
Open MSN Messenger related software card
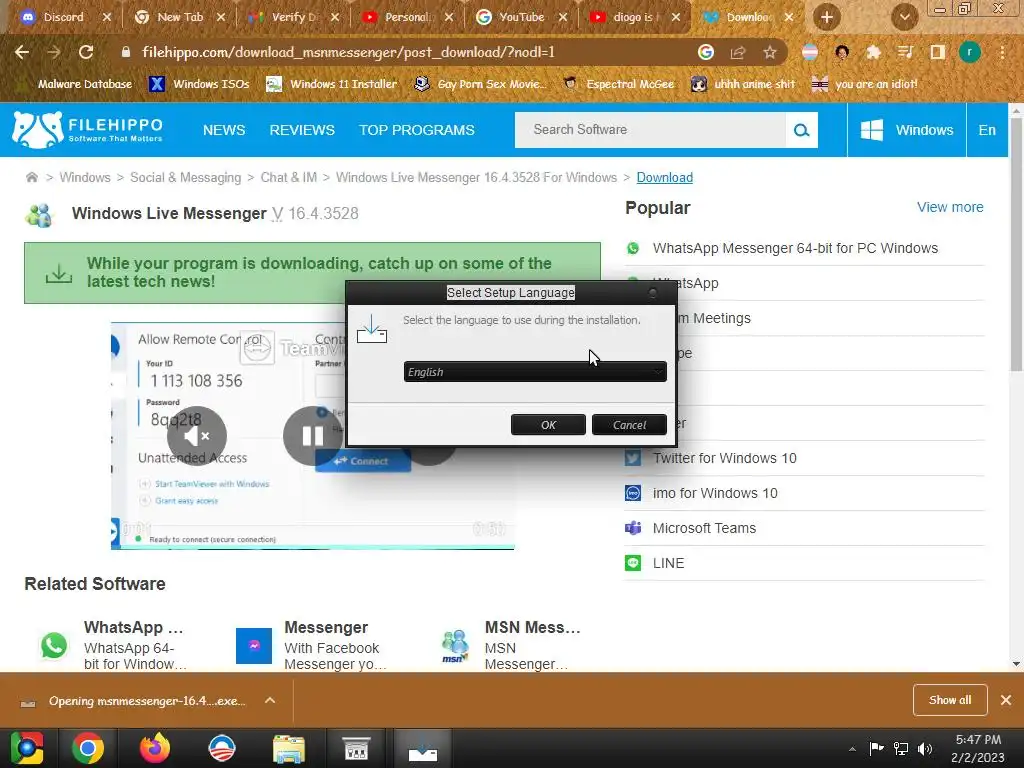[x=512, y=645]
